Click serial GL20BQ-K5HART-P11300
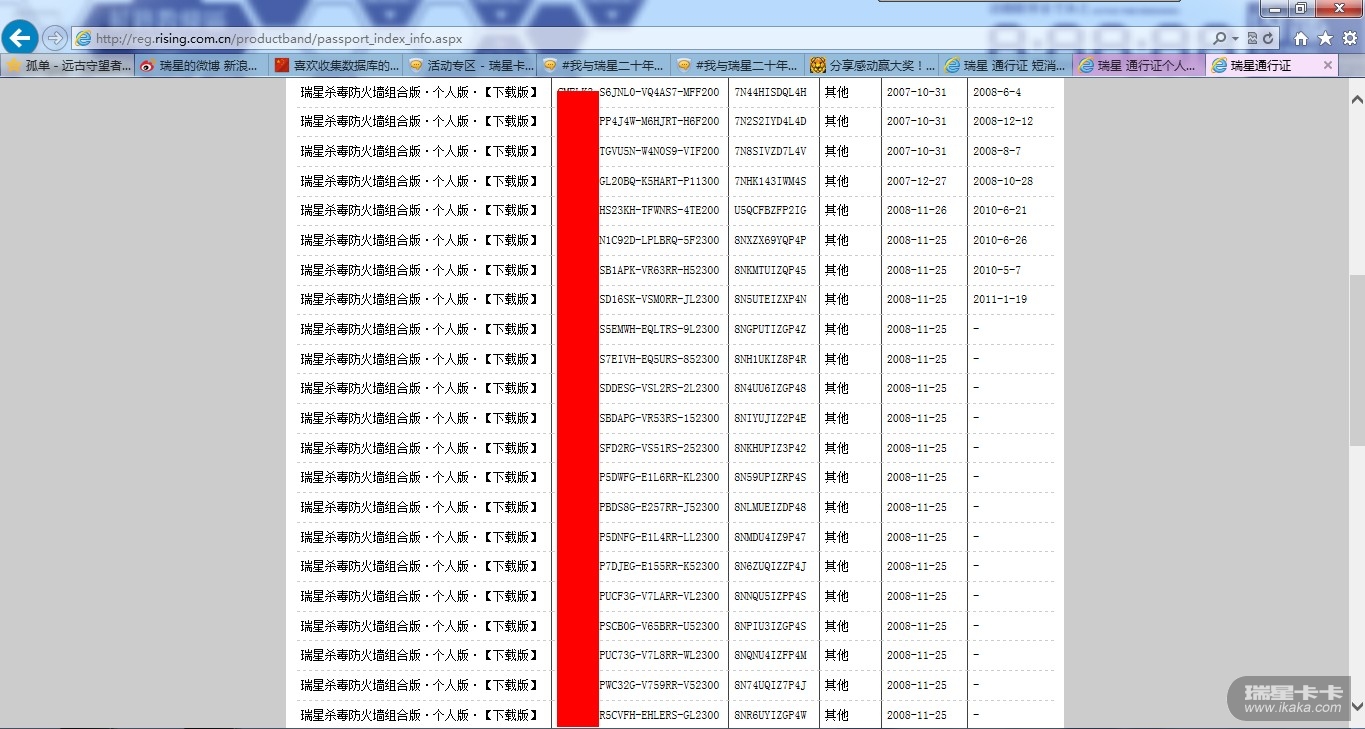1365x729 pixels. 659,181
